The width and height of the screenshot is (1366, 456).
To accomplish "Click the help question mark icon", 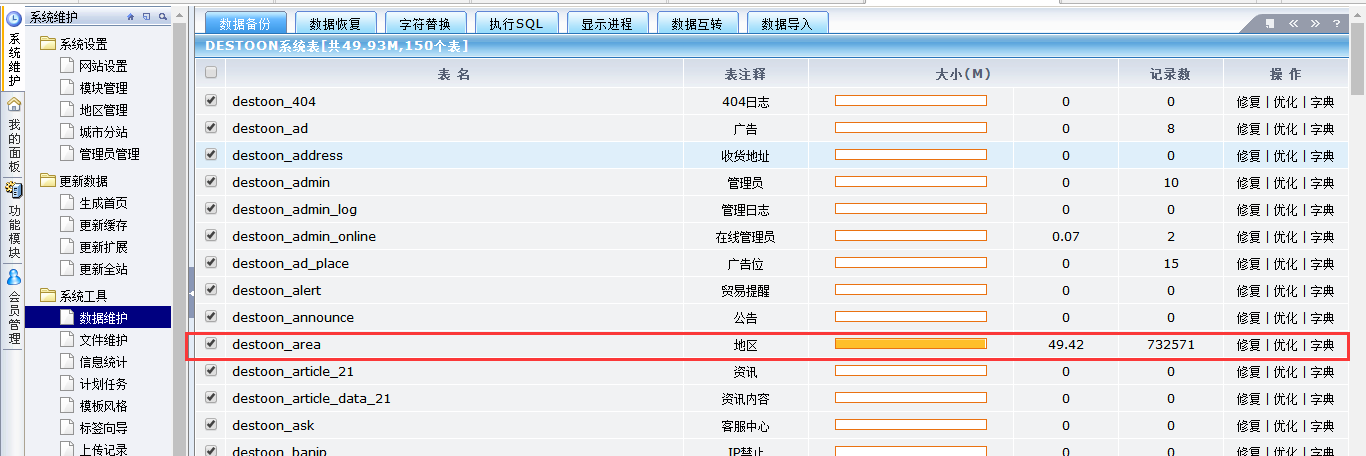I will click(x=1336, y=23).
